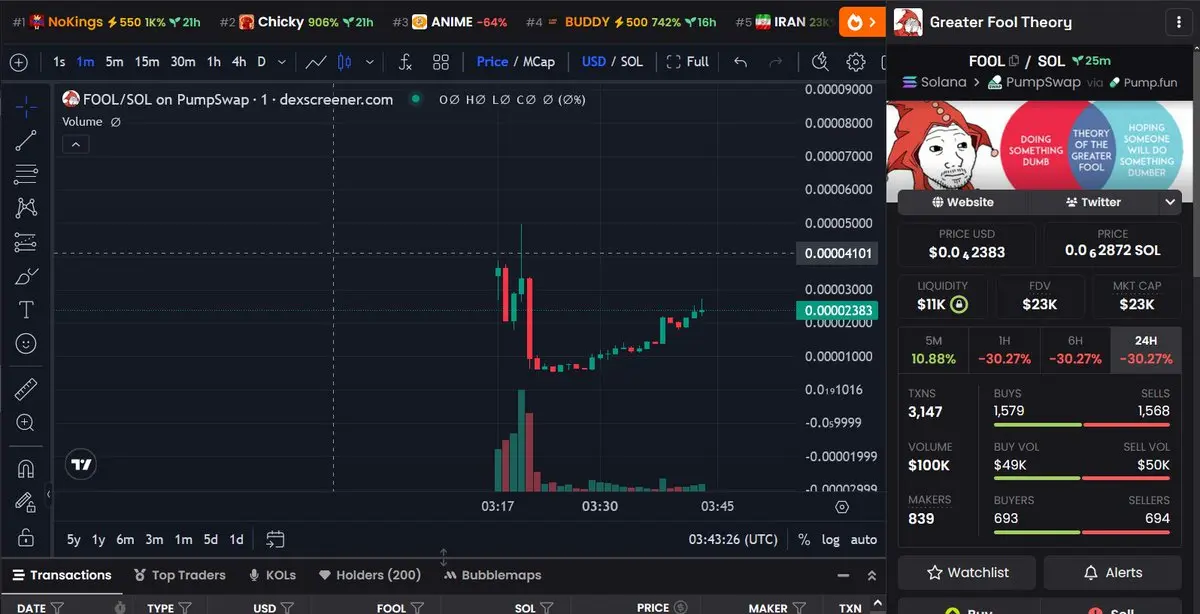
Task: Open the Bubblemaps tab
Action: (x=492, y=575)
